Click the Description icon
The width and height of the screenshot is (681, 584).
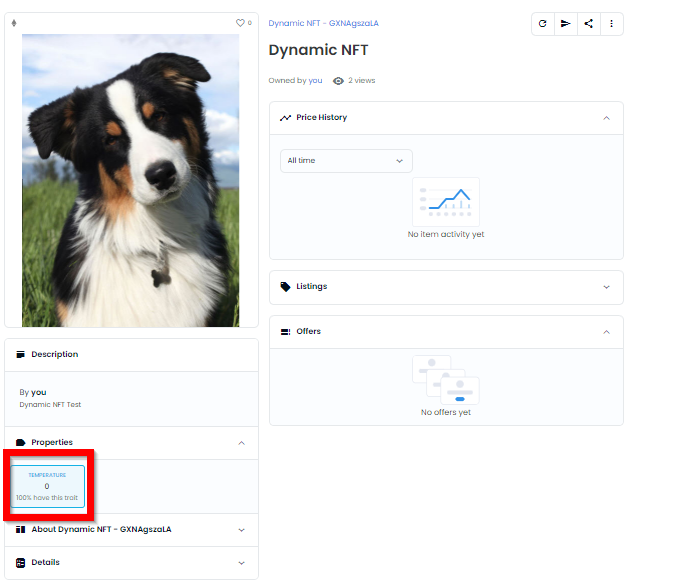pos(20,354)
